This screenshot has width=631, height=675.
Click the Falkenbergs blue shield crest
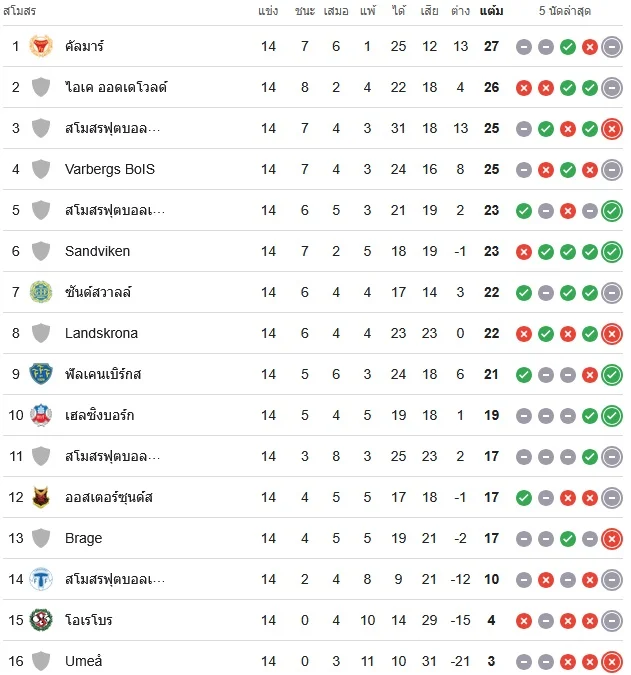[41, 374]
